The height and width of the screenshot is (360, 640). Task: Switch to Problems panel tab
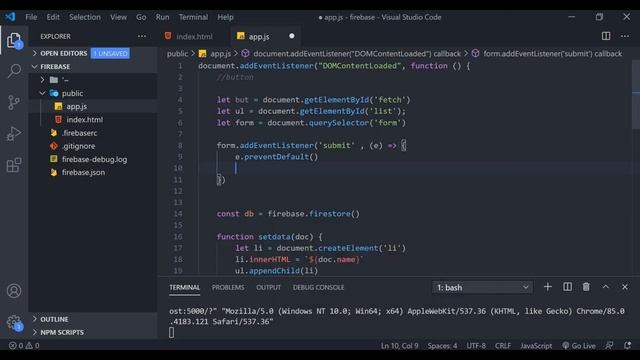point(228,287)
